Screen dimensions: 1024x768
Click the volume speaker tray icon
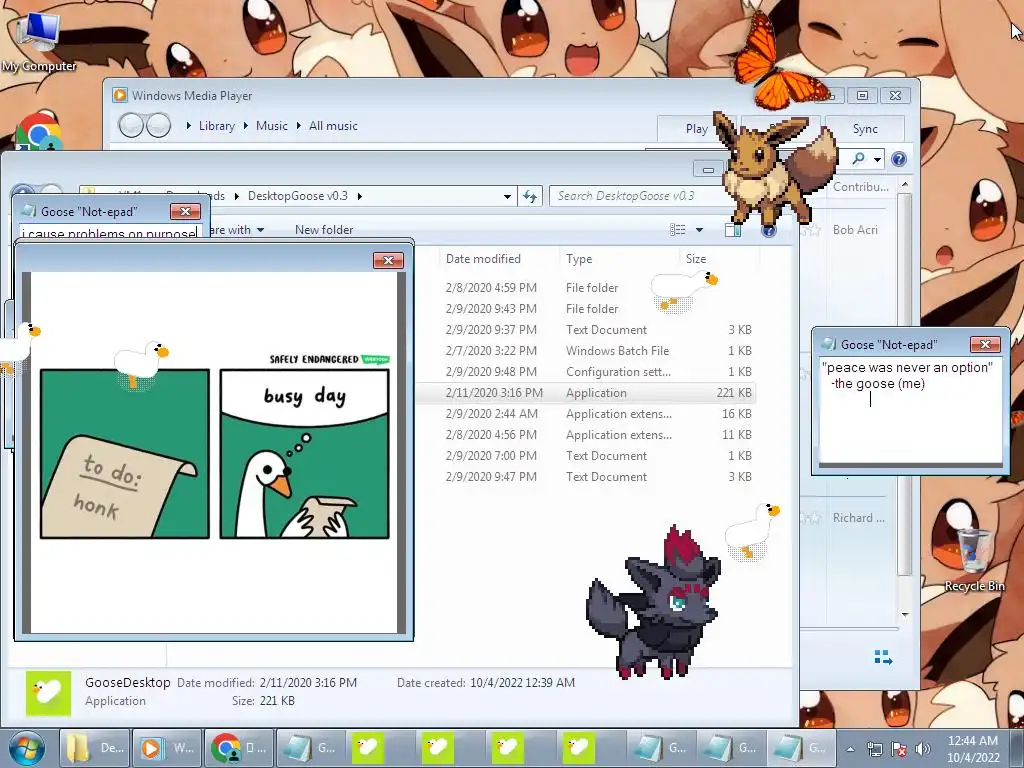point(922,749)
